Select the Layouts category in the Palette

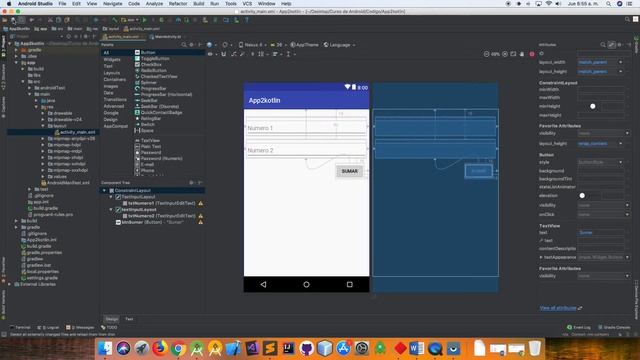tap(111, 73)
